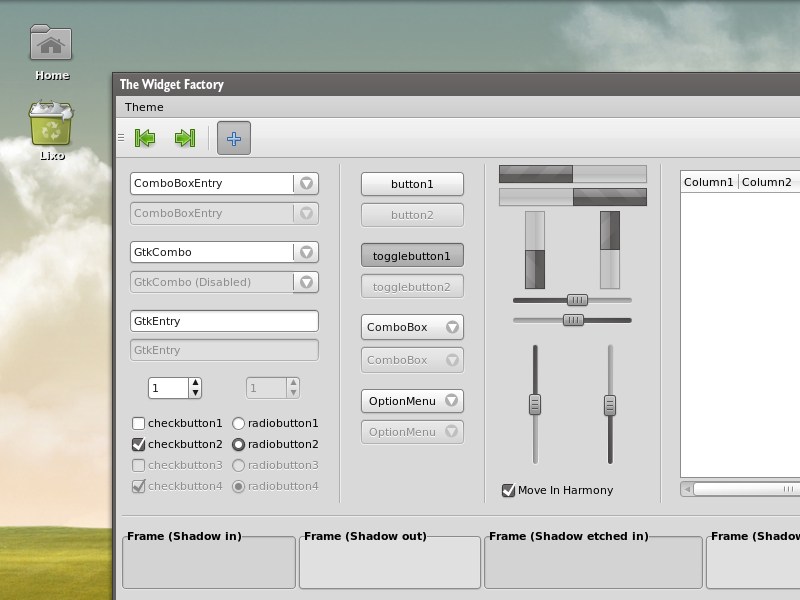The width and height of the screenshot is (800, 600).
Task: Toggle togglebutton1 off
Action: [x=412, y=256]
